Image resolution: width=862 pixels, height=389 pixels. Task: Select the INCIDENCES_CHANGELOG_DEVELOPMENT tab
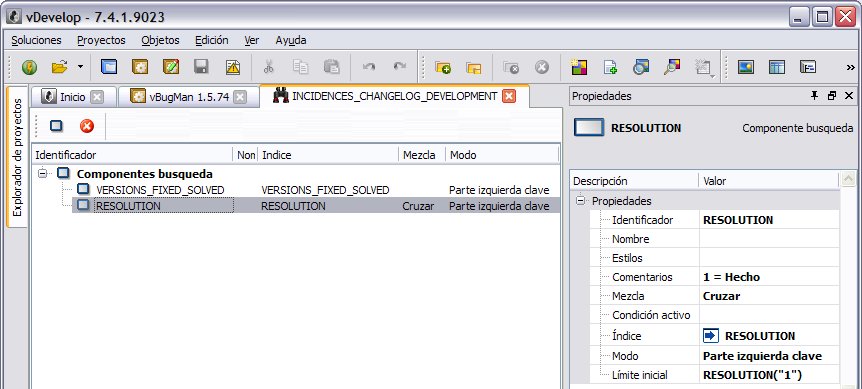(x=394, y=96)
